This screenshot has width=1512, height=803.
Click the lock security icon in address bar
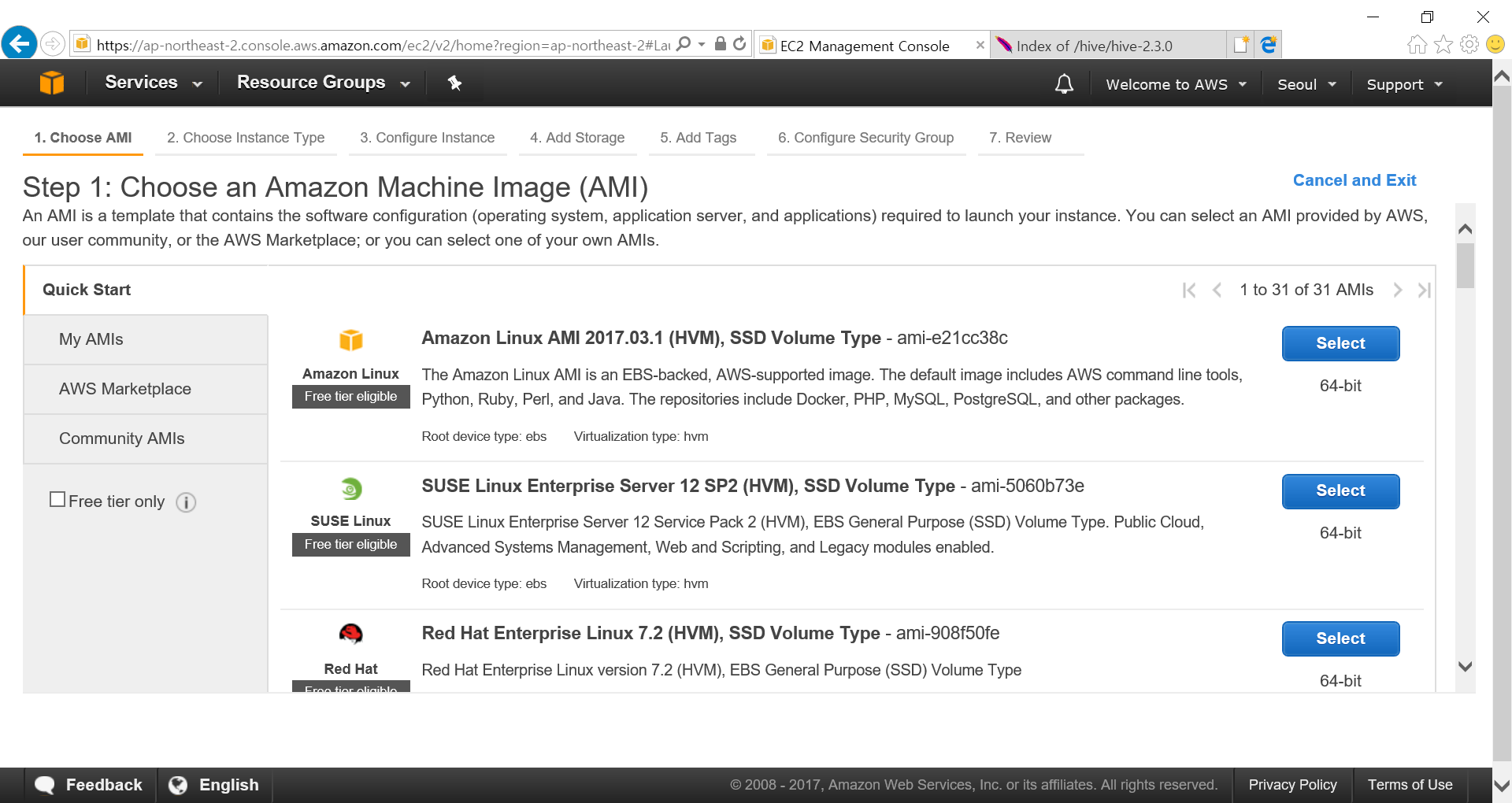tap(720, 44)
